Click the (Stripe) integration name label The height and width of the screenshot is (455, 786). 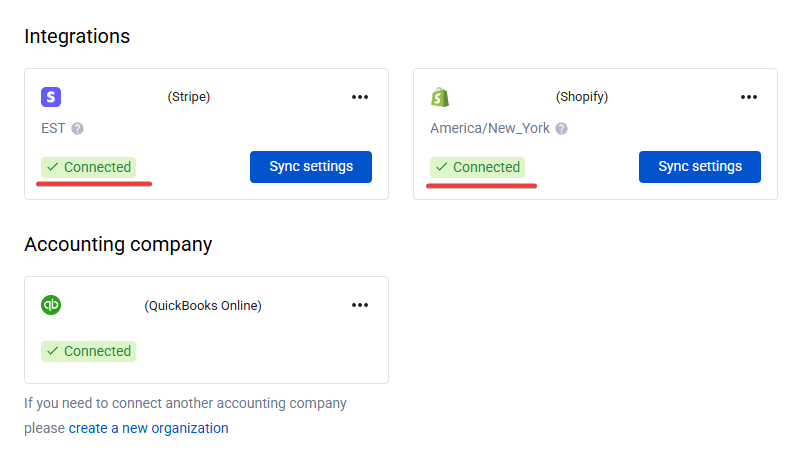(189, 97)
